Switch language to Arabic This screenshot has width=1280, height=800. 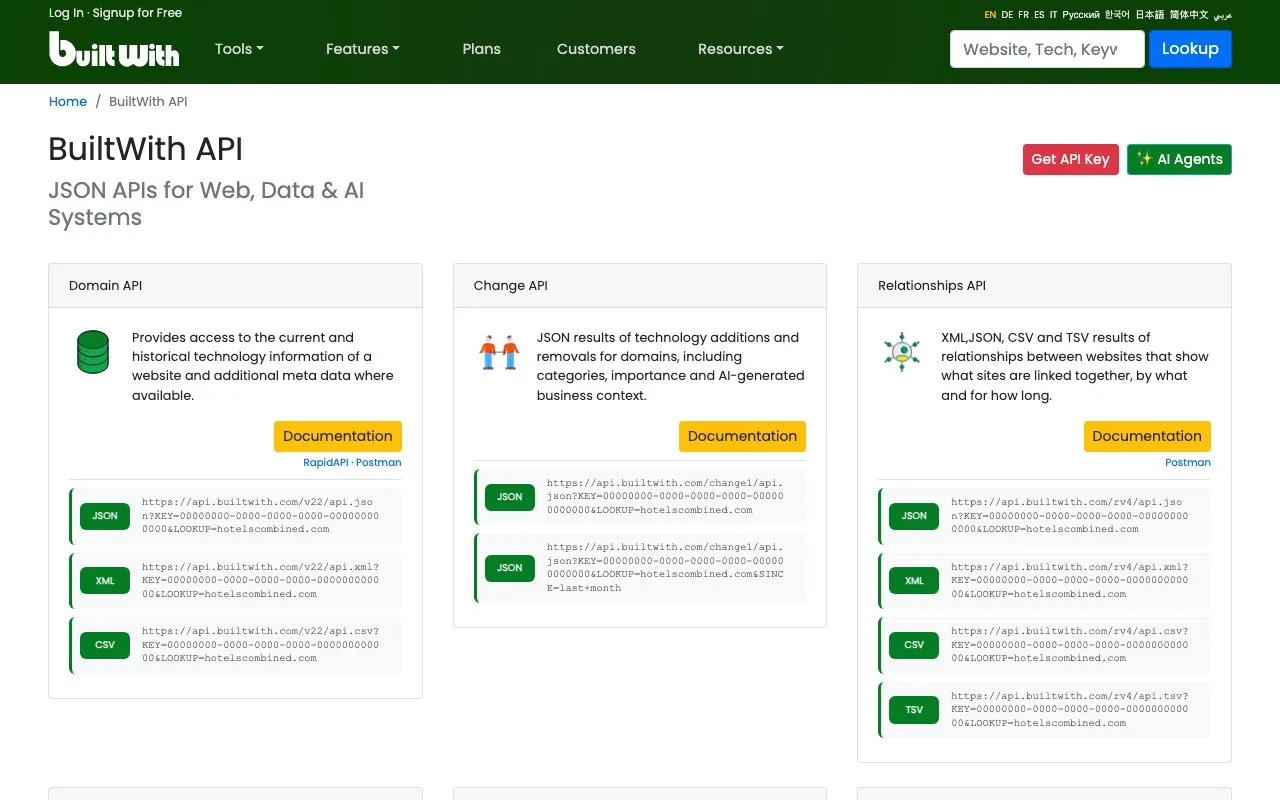coord(1222,15)
